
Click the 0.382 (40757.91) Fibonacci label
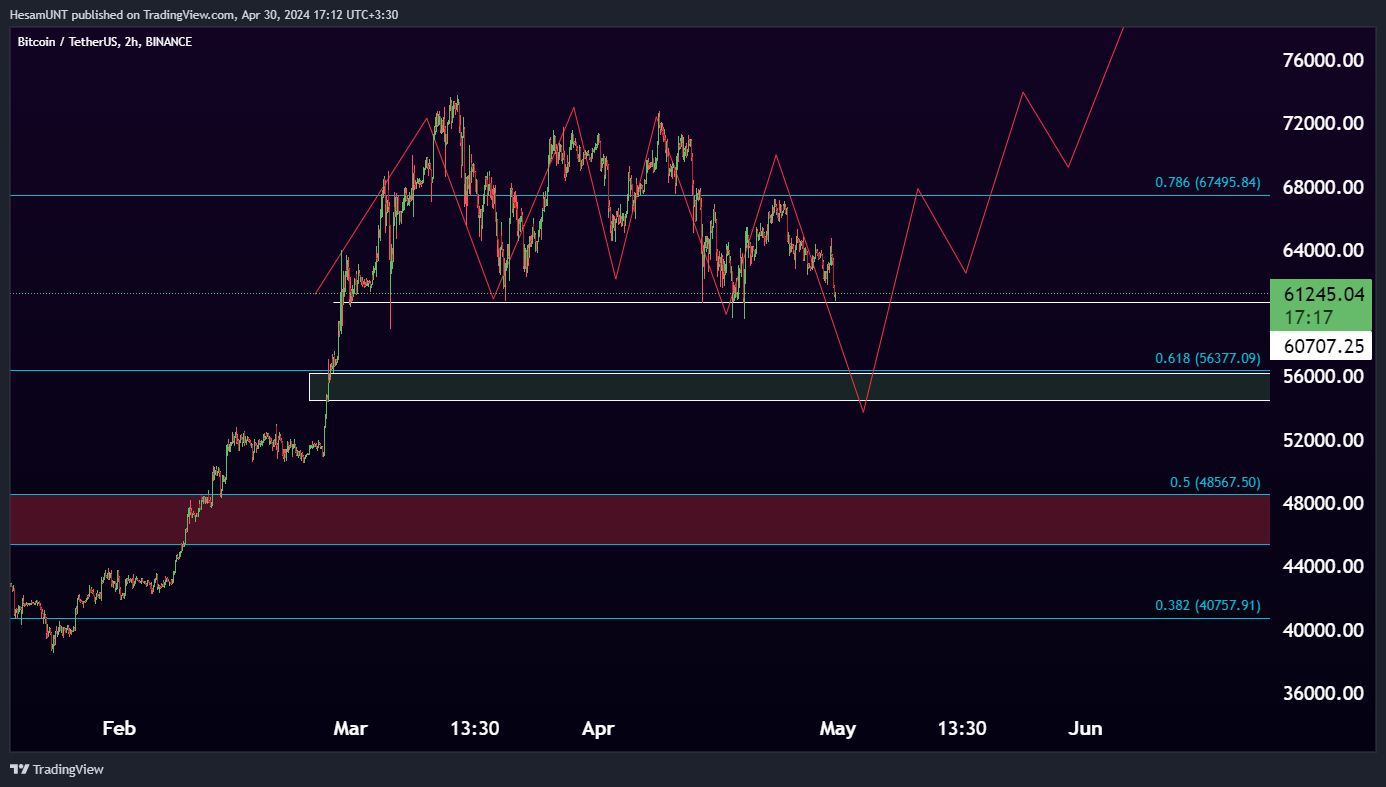tap(1208, 605)
